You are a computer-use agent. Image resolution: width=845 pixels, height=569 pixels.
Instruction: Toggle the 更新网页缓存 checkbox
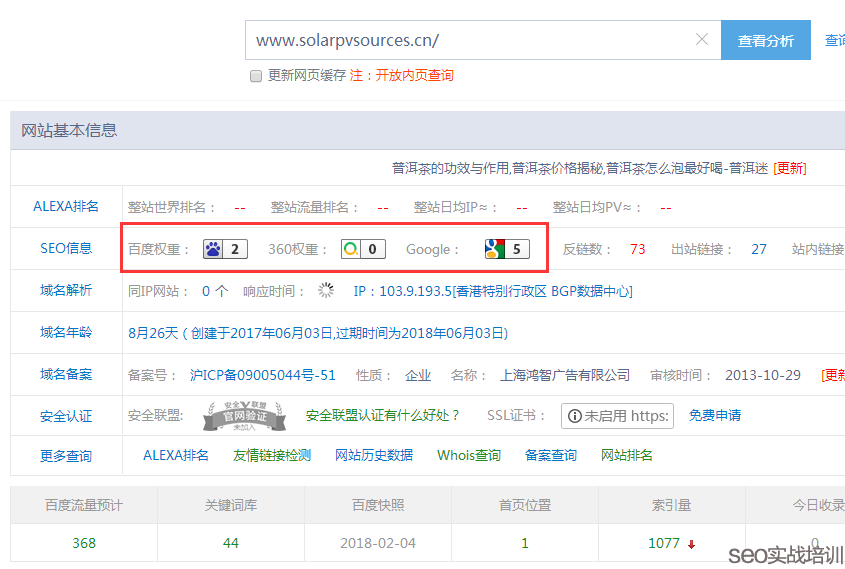click(256, 76)
